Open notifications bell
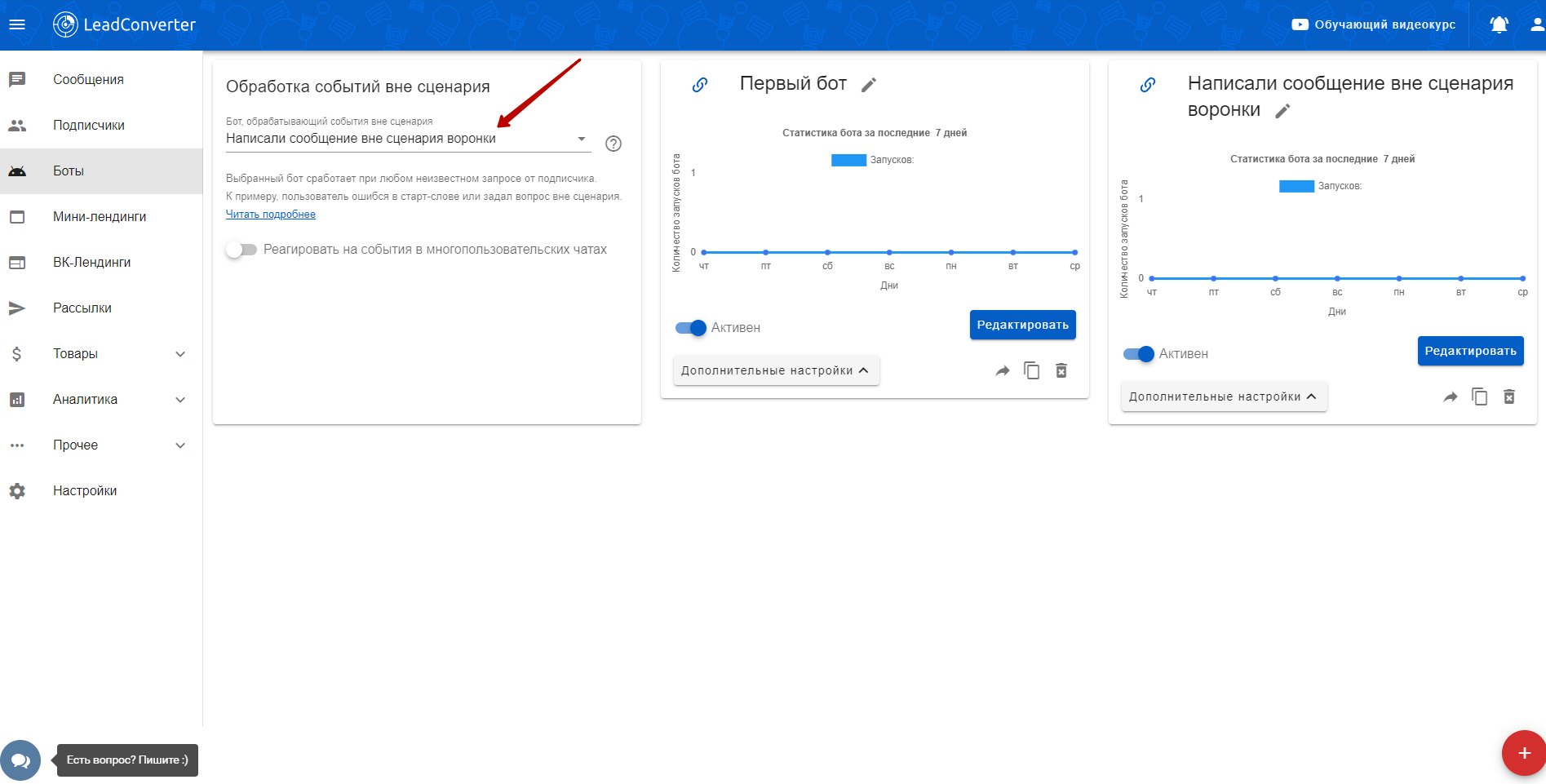The height and width of the screenshot is (784, 1546). (x=1499, y=24)
